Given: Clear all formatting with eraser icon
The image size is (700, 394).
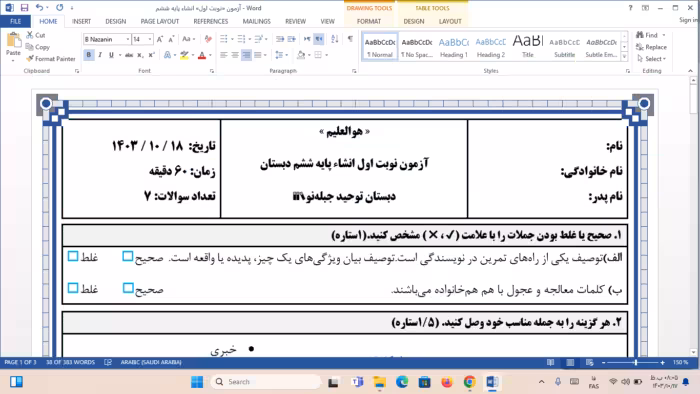Looking at the screenshot, I should [x=208, y=39].
